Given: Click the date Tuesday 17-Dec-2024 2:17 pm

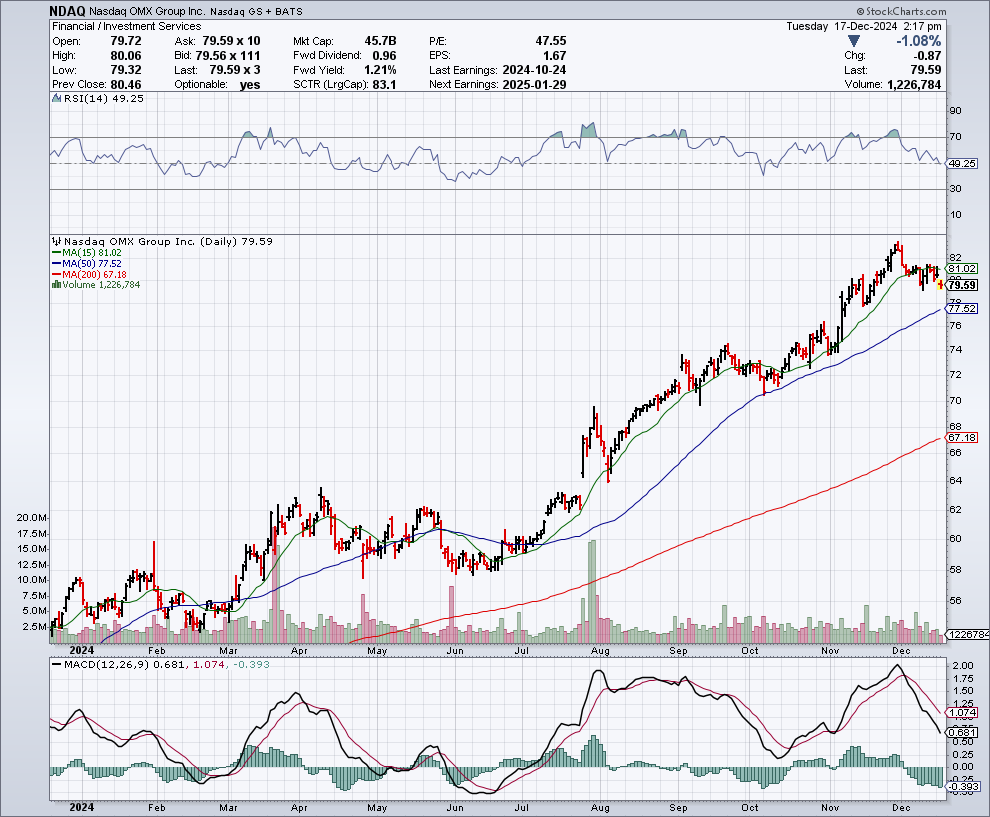Looking at the screenshot, I should tap(864, 27).
